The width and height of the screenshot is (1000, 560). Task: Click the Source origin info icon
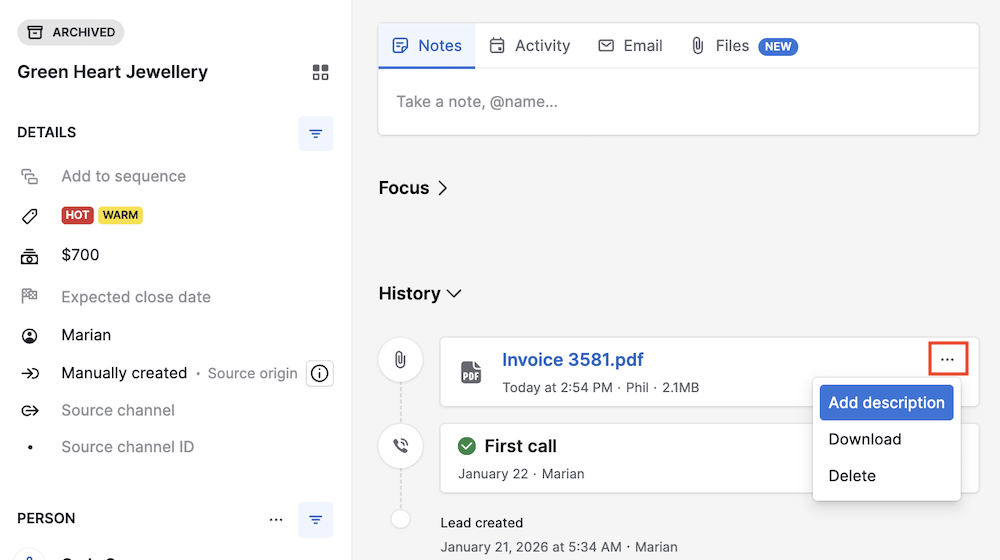click(x=320, y=373)
